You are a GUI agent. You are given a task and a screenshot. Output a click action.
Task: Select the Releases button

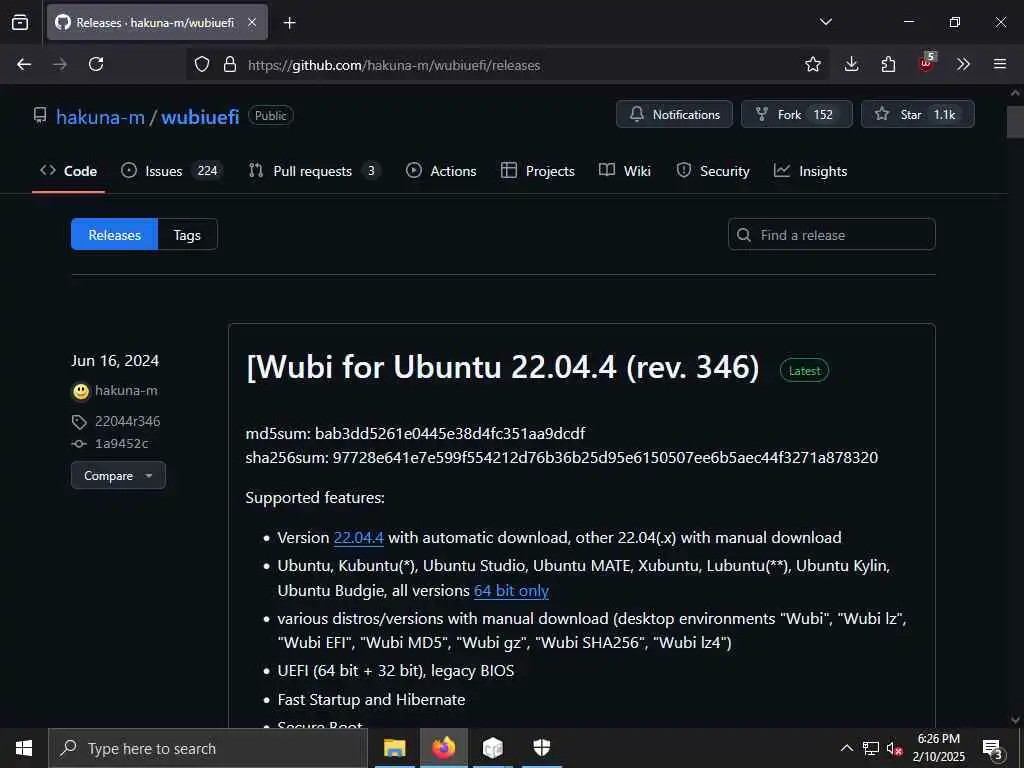[114, 234]
